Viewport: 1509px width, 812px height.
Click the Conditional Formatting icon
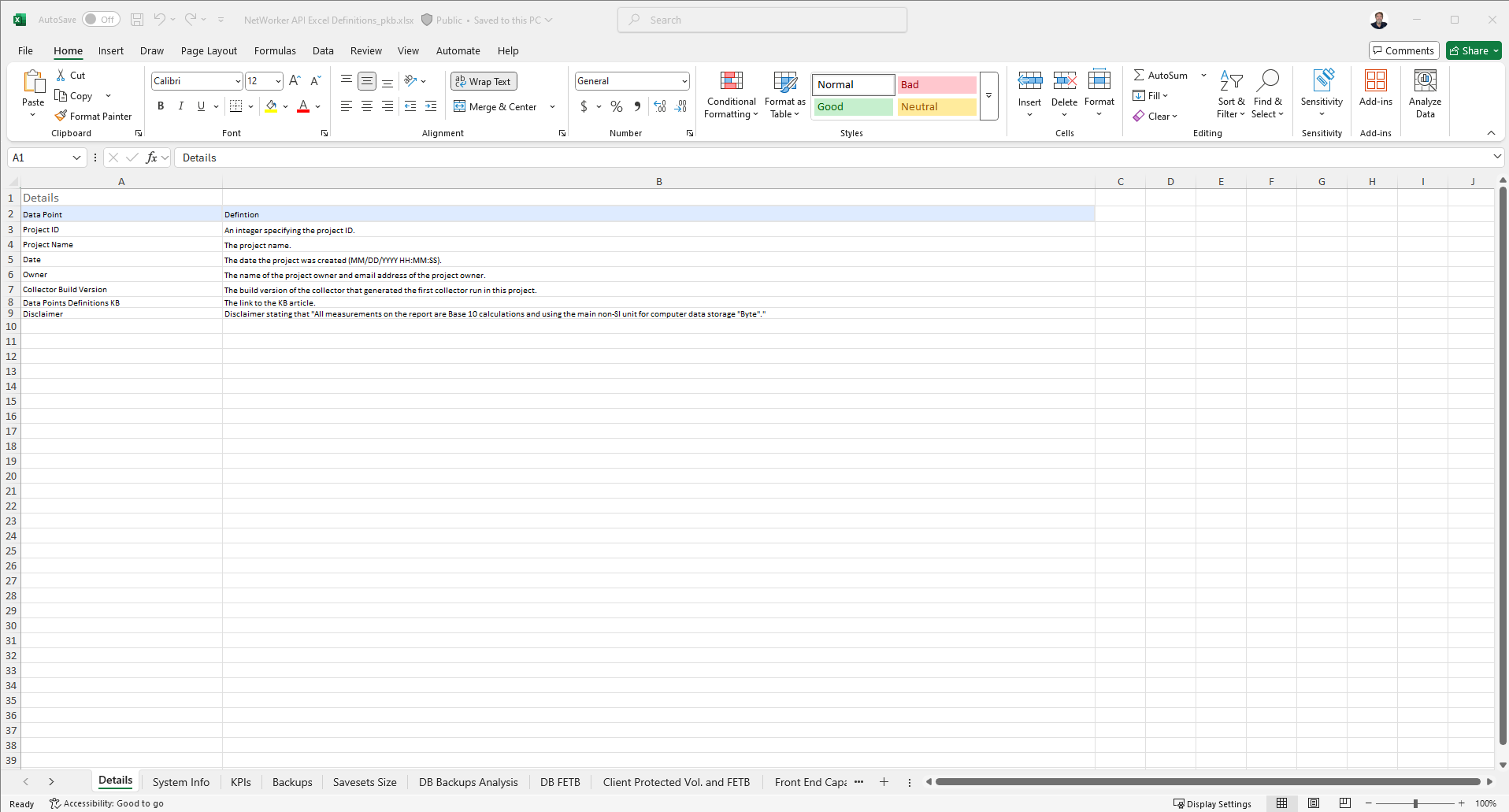[731, 81]
